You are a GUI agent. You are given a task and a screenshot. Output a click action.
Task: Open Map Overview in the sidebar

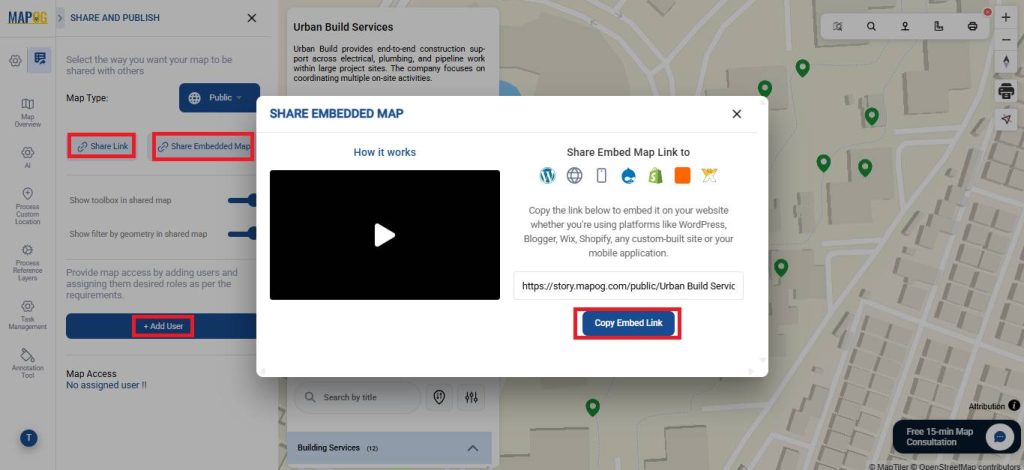click(x=27, y=113)
